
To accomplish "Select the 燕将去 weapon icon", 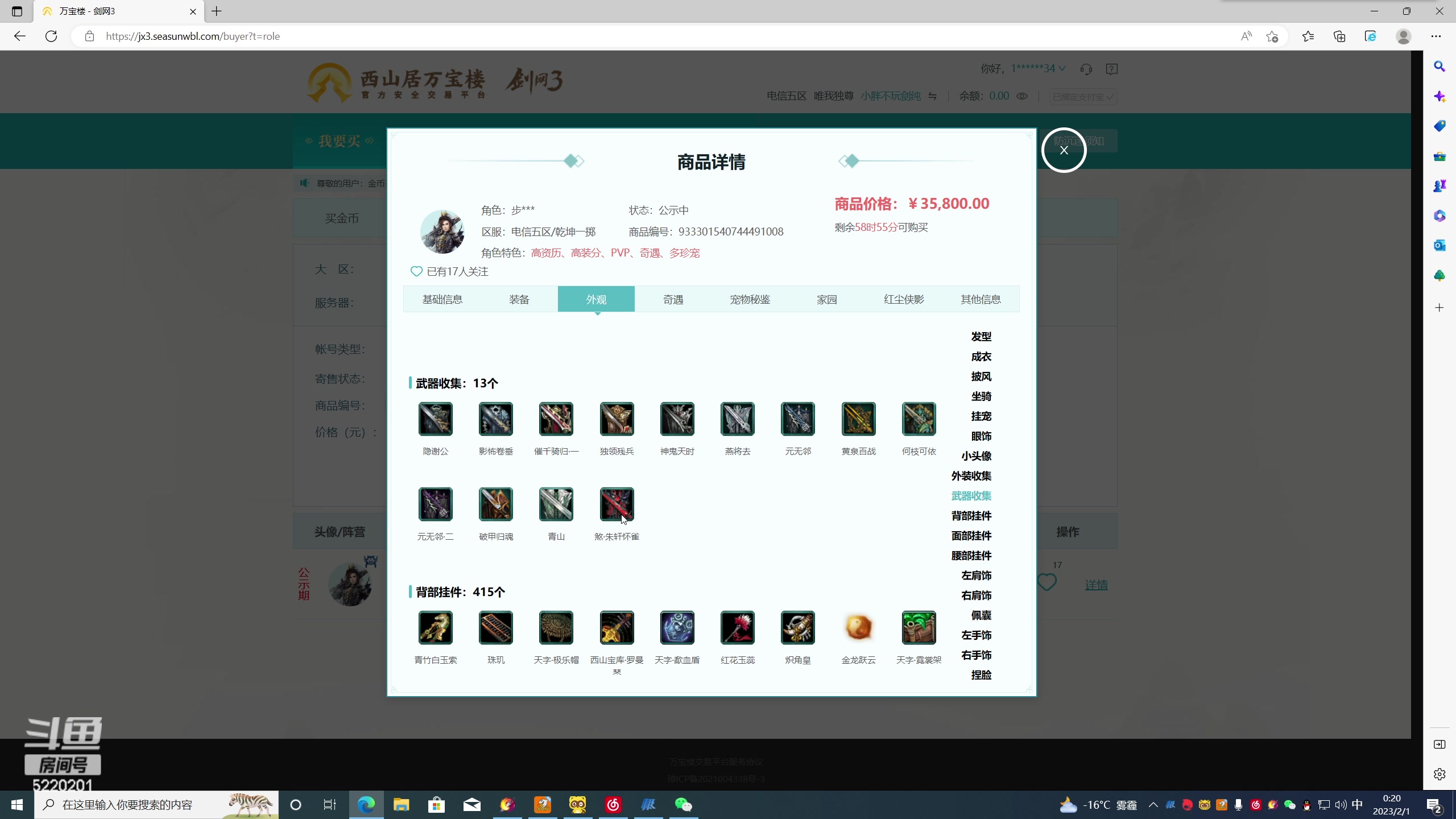I will click(x=737, y=419).
